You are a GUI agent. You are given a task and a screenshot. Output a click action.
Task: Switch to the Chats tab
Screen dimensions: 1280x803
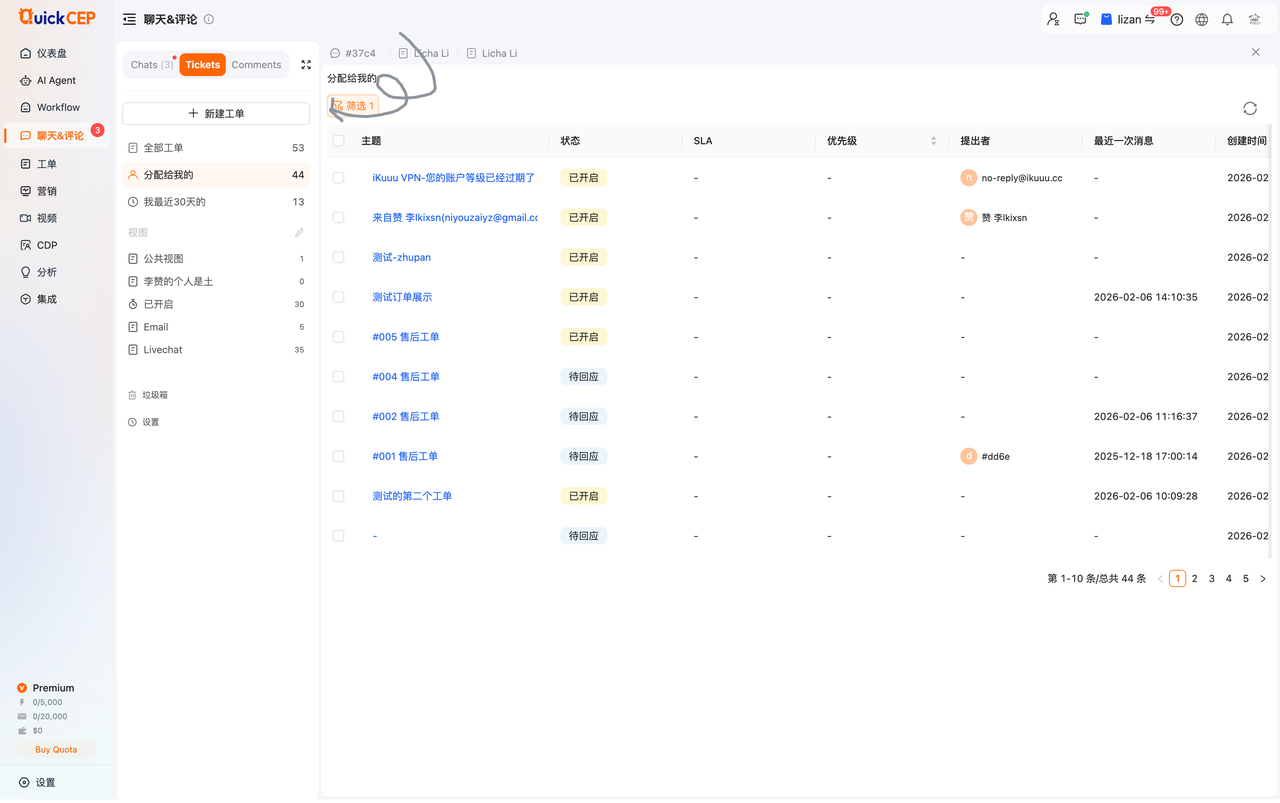pos(151,65)
